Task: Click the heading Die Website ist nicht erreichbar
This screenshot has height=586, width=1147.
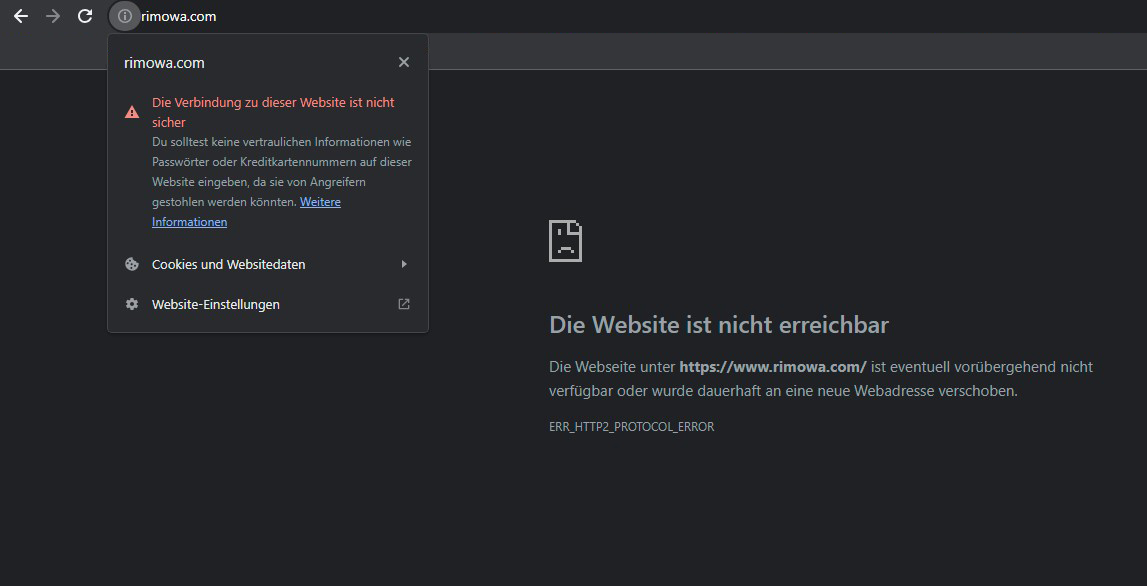Action: [x=719, y=325]
